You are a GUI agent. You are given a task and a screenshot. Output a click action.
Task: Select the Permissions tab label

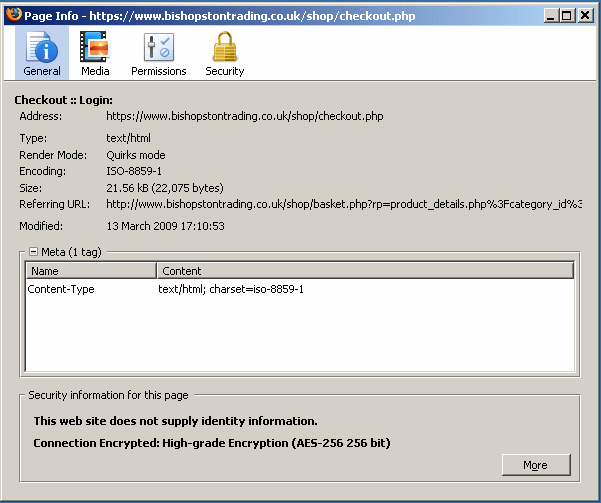(x=159, y=71)
